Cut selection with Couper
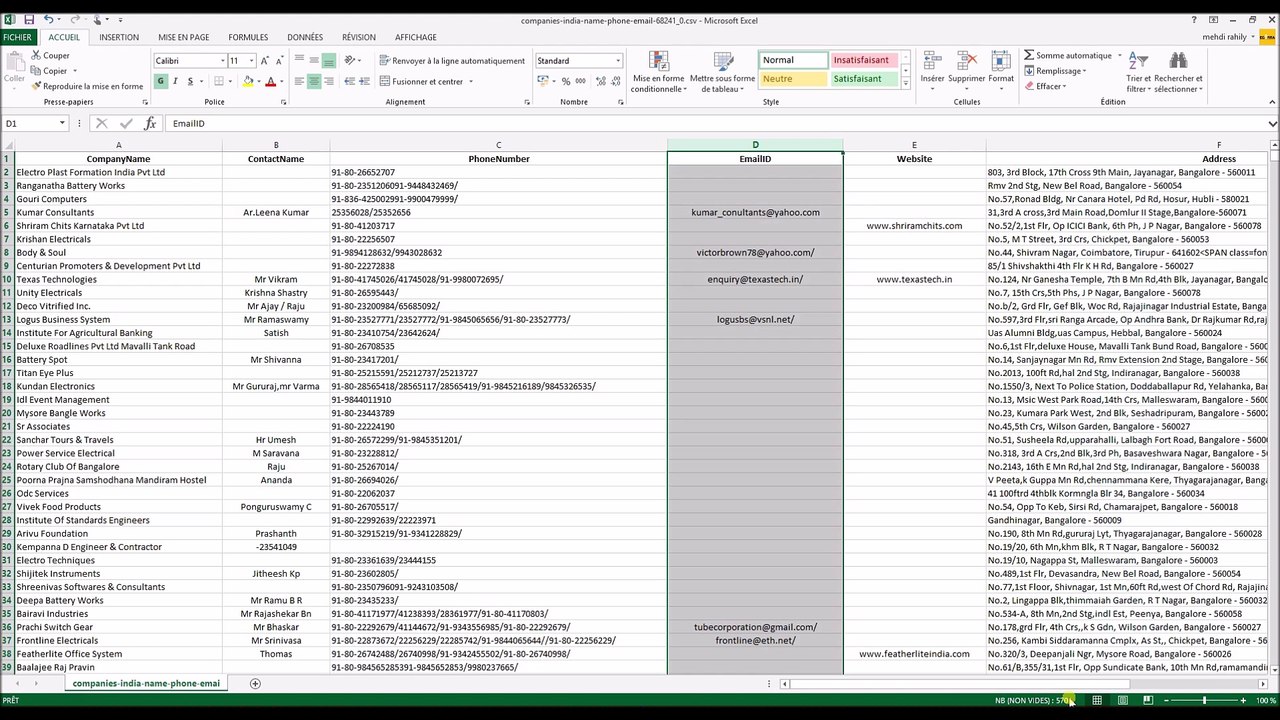1280x720 pixels. coord(50,56)
